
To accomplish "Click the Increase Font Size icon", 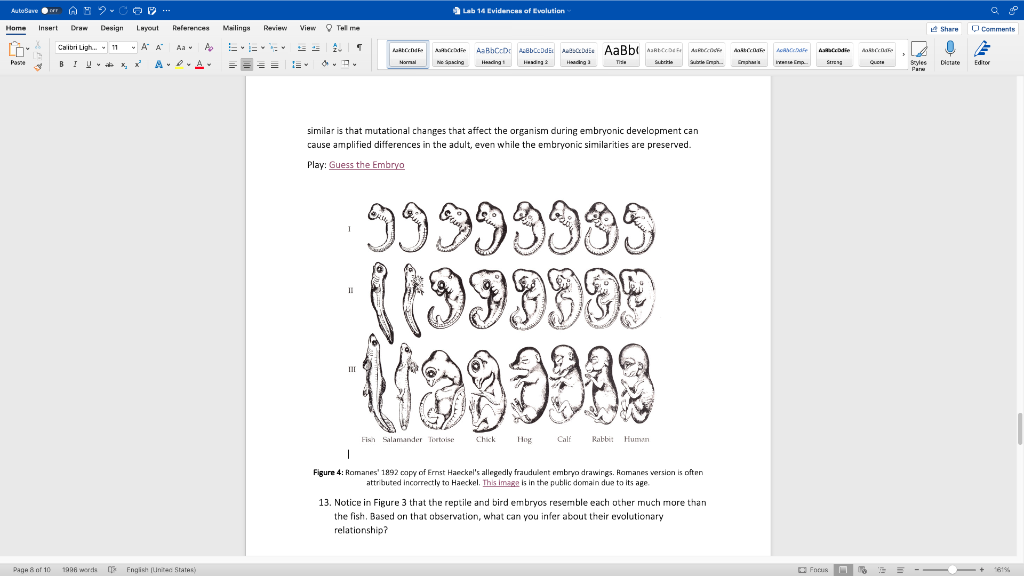I will point(145,47).
